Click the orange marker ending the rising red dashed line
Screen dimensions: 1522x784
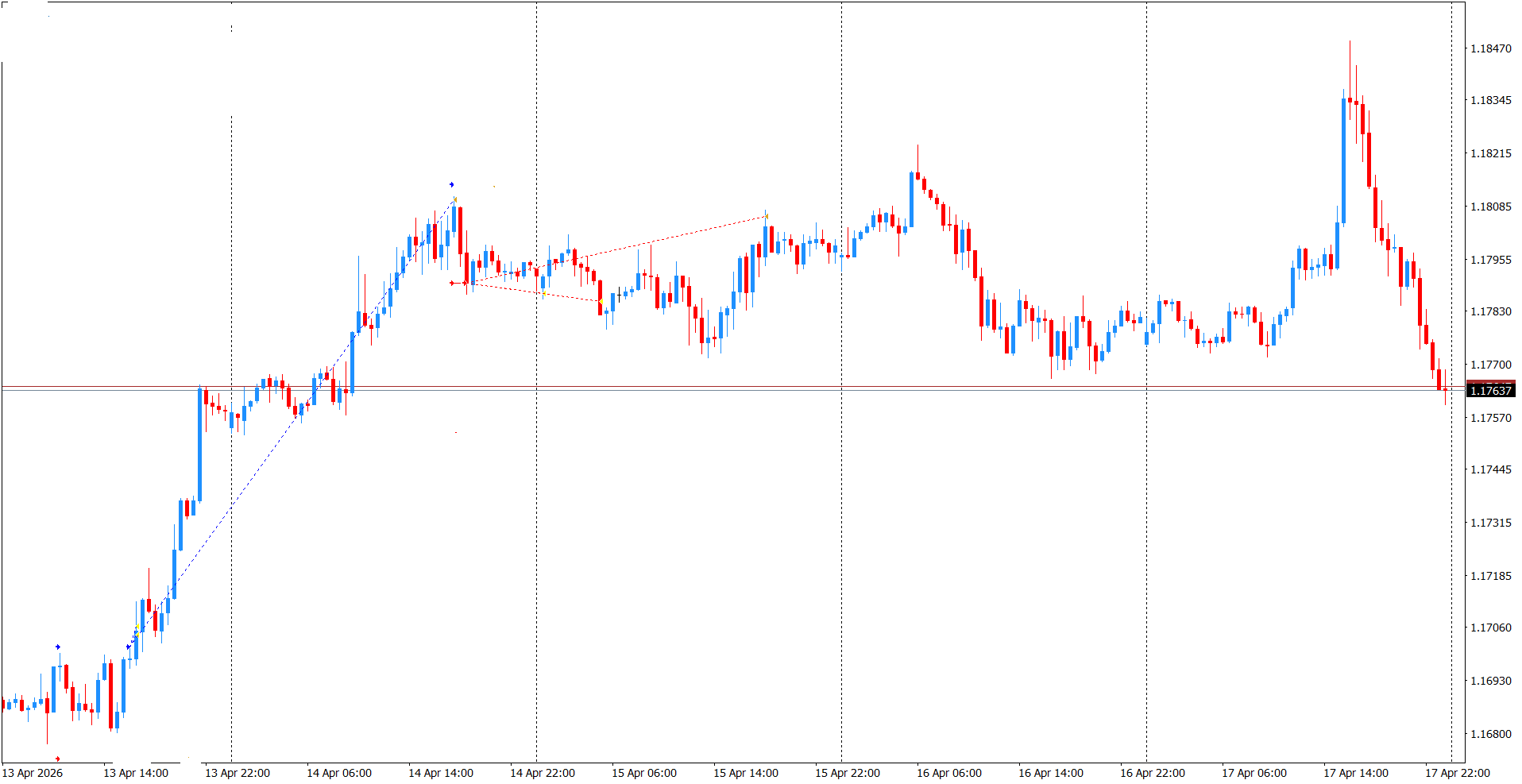point(767,215)
